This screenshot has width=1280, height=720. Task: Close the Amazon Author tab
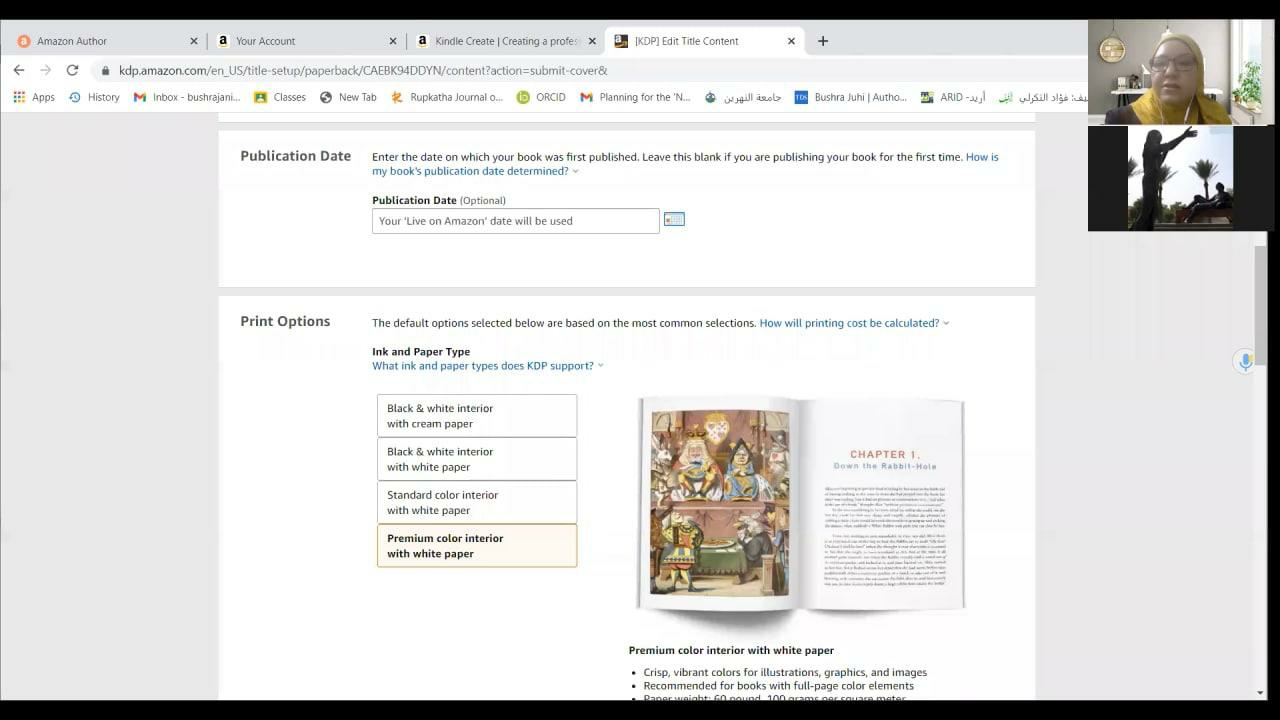tap(194, 41)
